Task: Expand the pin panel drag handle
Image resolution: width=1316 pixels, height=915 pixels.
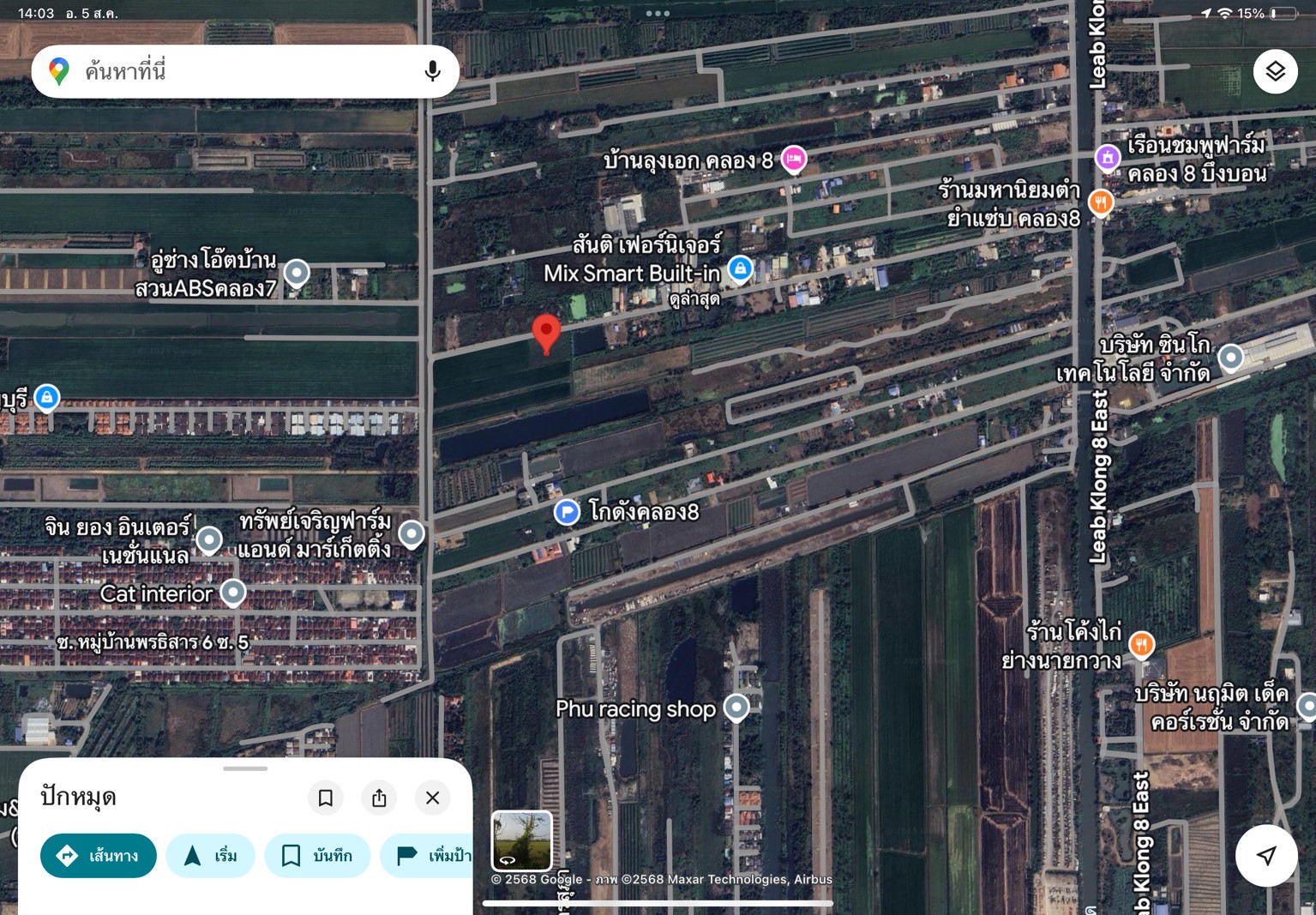Action: [245, 768]
